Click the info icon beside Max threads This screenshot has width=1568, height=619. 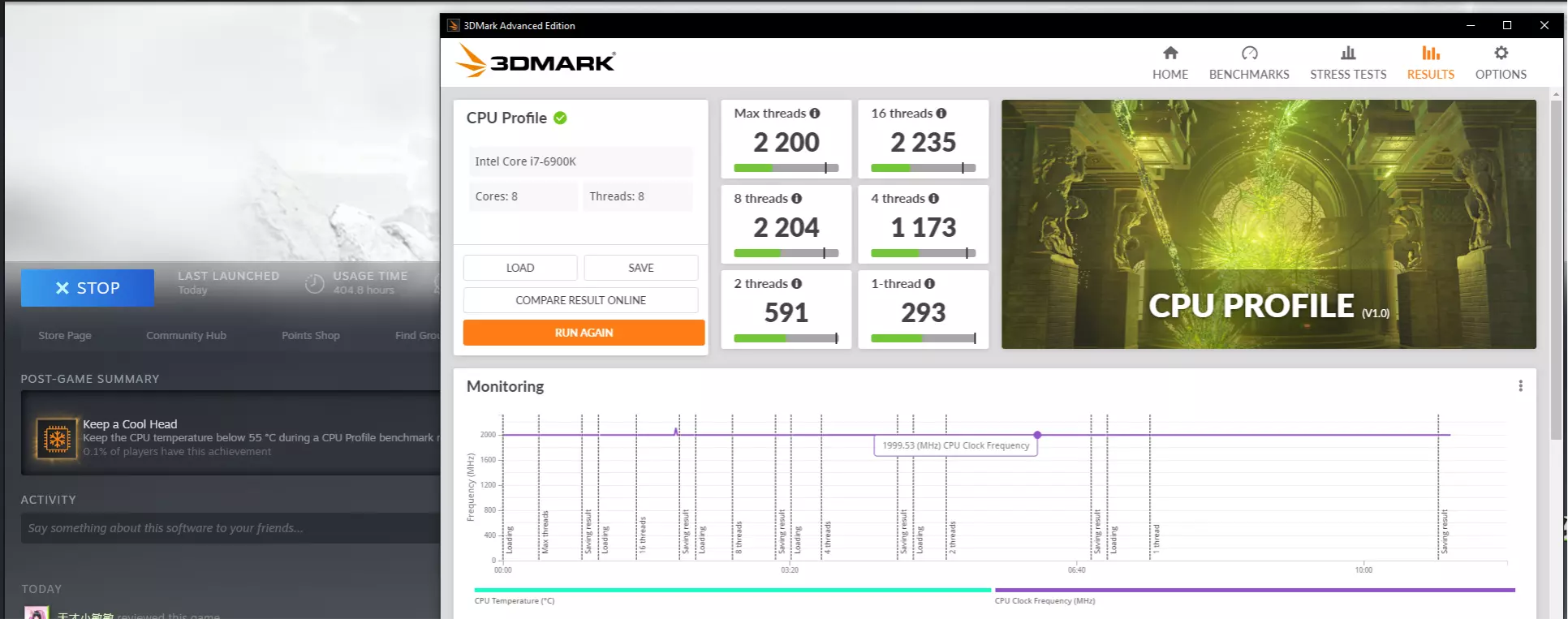point(815,114)
